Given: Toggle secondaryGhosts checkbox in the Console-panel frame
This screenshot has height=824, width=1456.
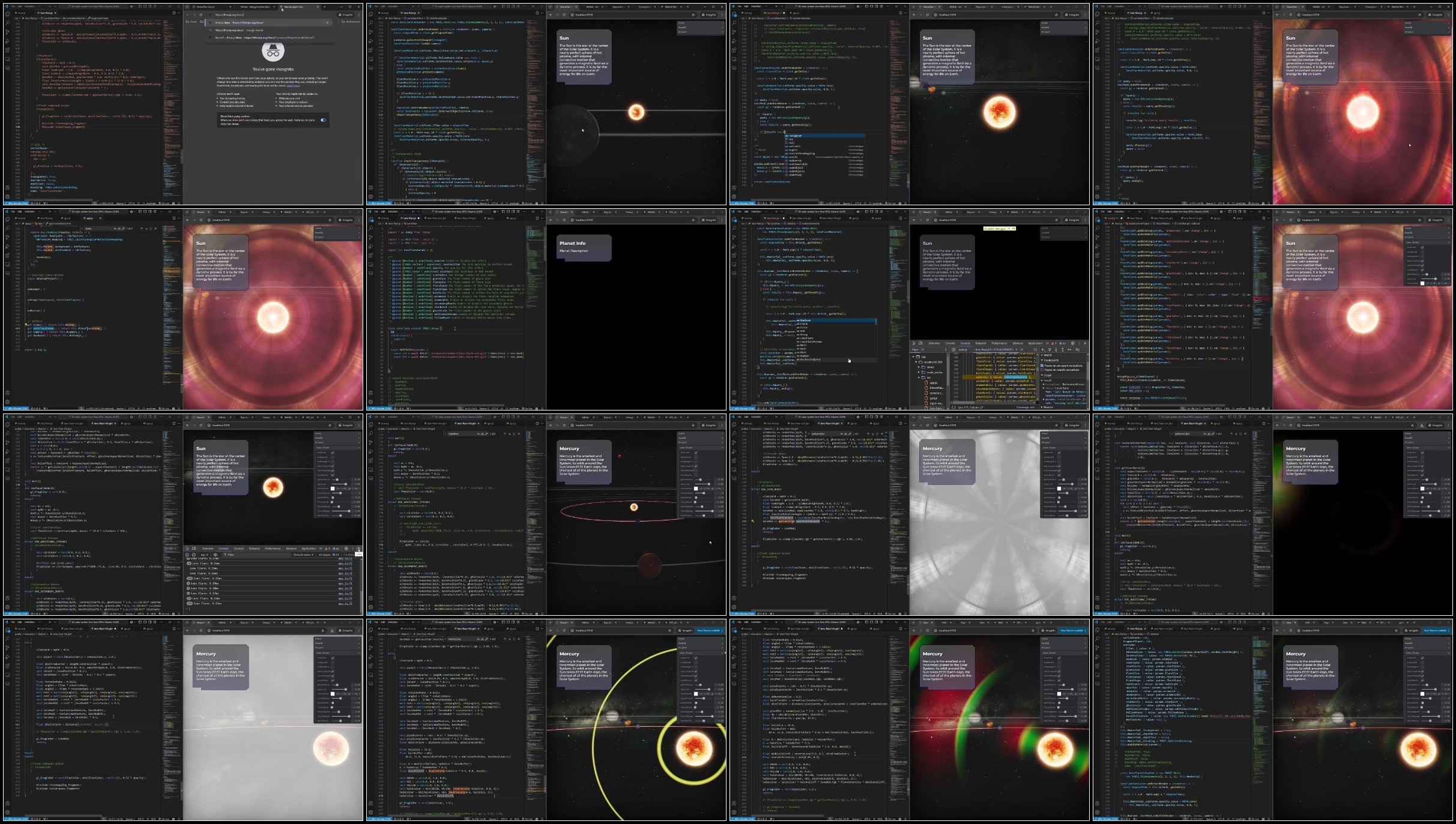Looking at the screenshot, I should click(333, 471).
